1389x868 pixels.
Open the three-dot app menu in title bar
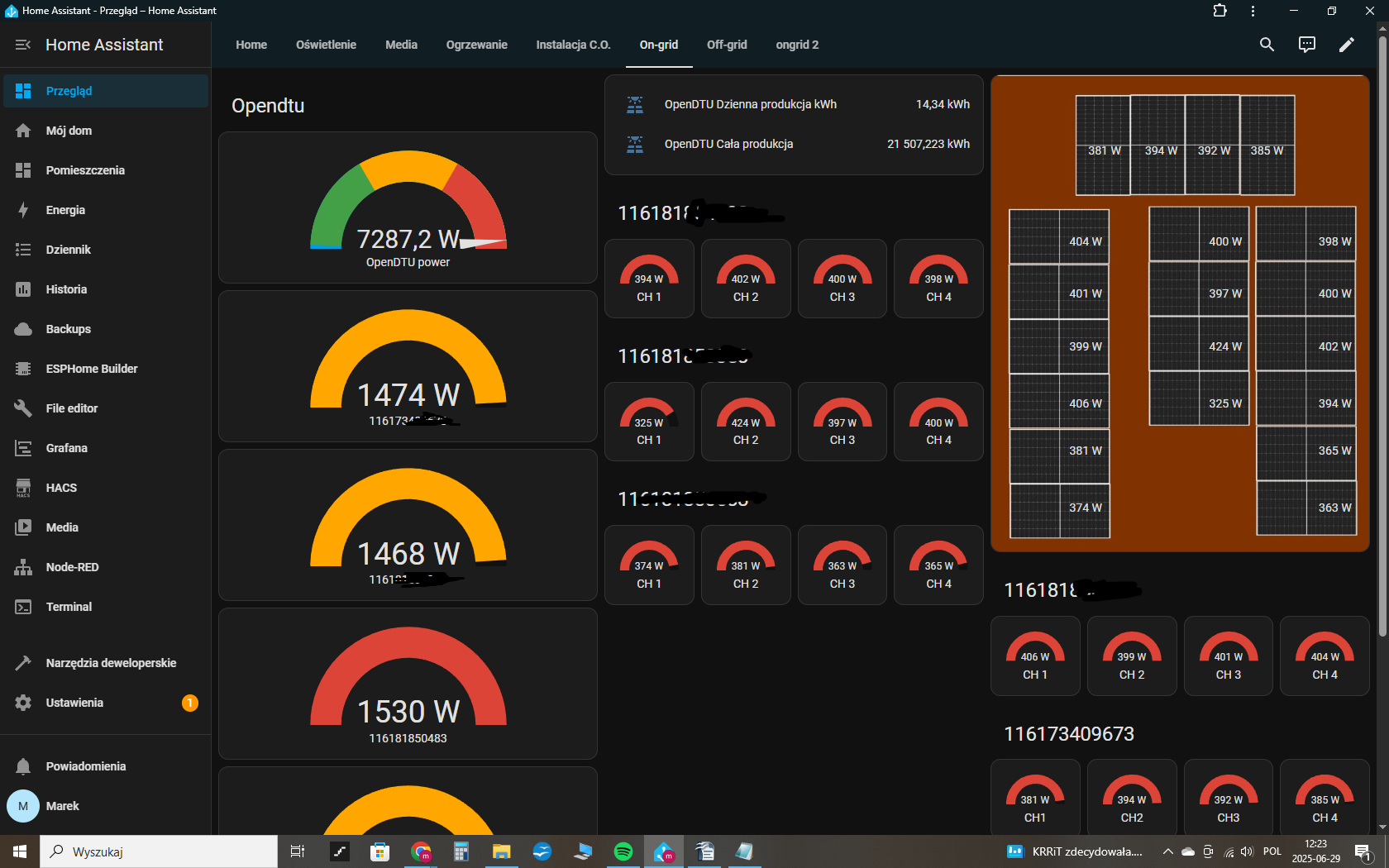(x=1253, y=11)
